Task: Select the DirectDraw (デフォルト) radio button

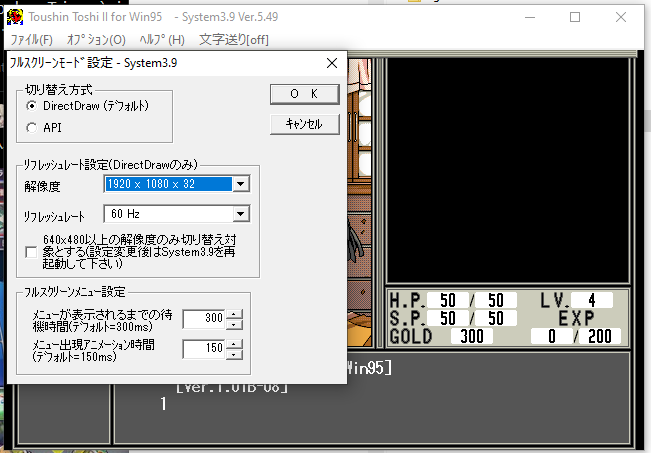Action: tap(31, 106)
